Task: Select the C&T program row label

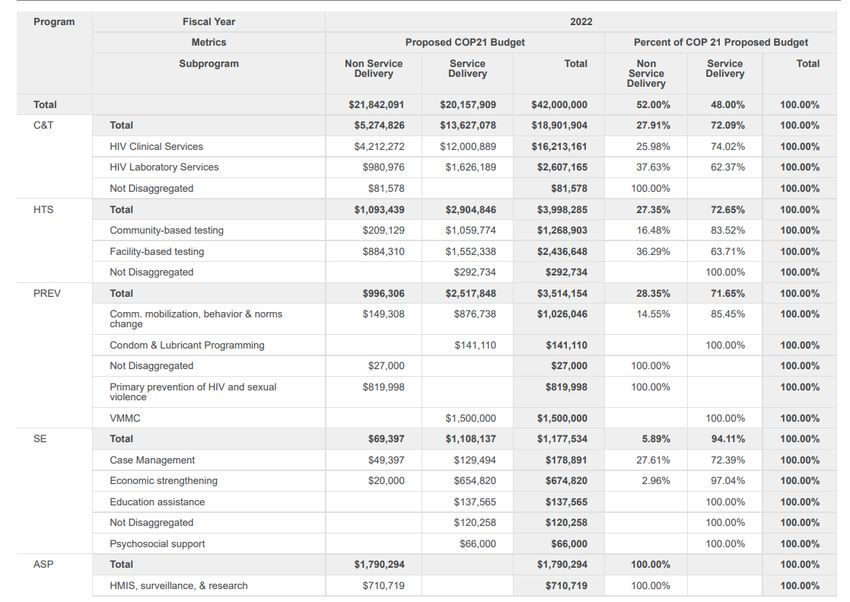Action: [x=43, y=125]
